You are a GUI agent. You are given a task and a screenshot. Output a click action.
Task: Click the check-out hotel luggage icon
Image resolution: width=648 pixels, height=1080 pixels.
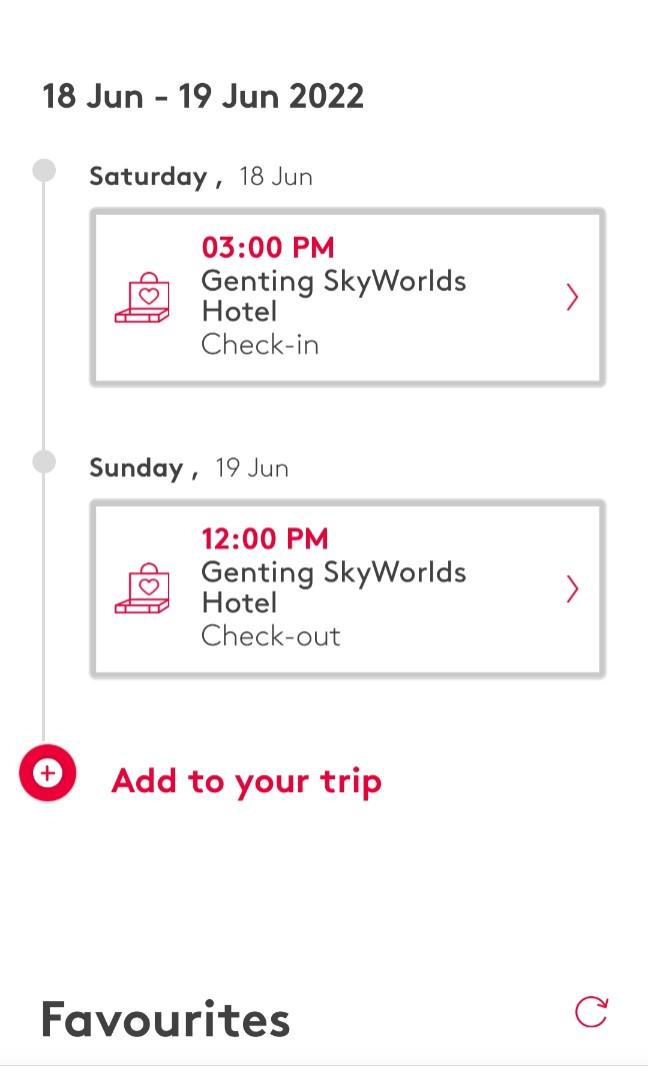[x=142, y=589]
